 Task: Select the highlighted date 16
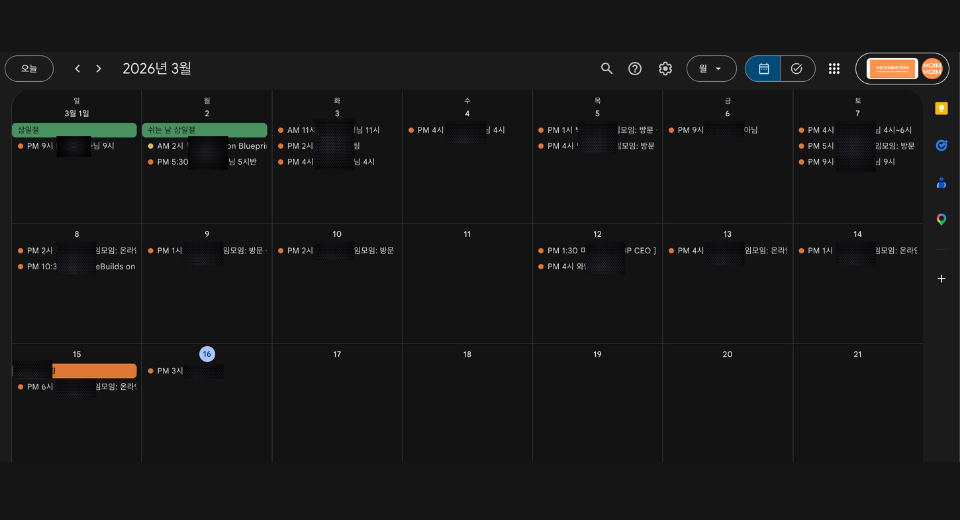pos(206,354)
